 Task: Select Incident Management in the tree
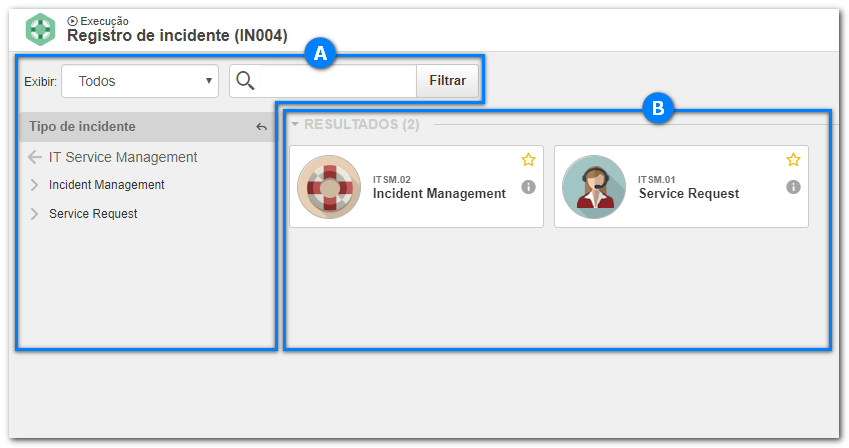[107, 185]
